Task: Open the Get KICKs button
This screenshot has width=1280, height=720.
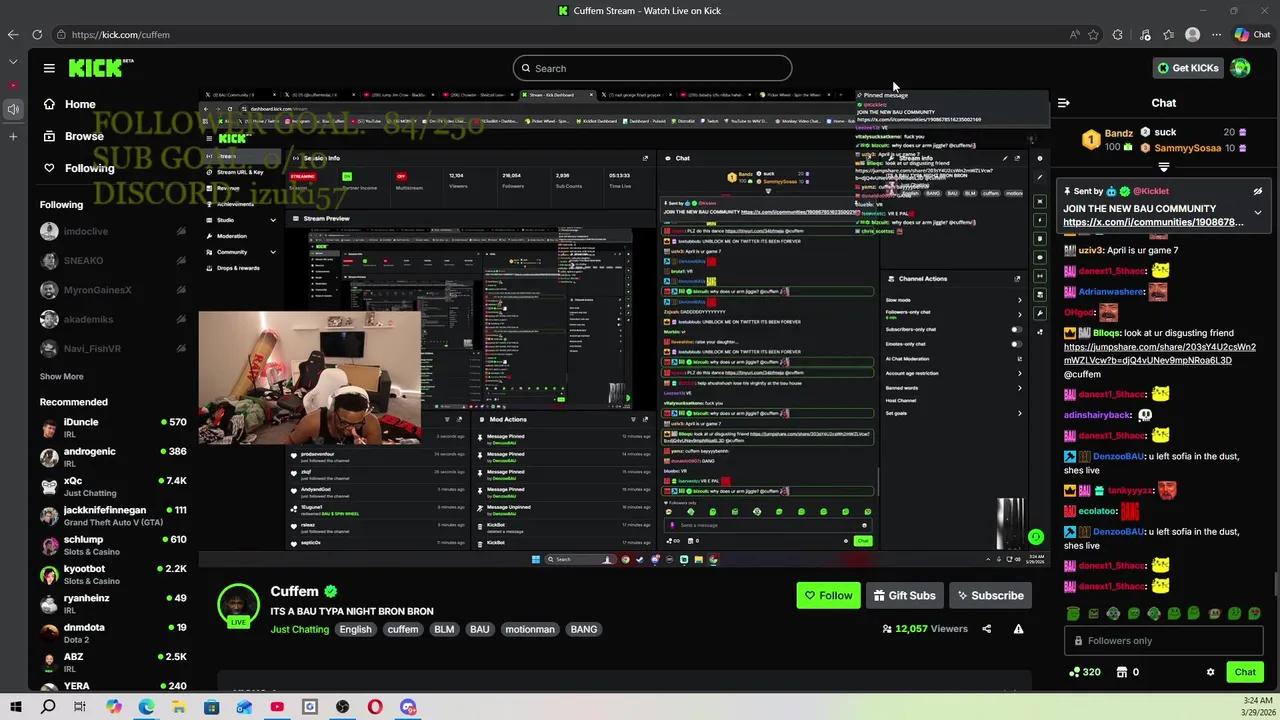Action: tap(1188, 68)
